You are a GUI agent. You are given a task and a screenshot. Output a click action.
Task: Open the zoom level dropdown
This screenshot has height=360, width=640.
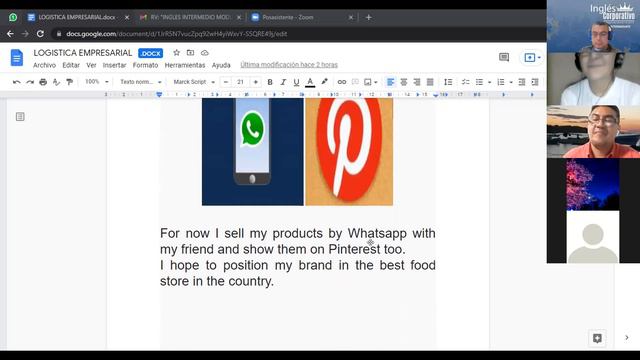[x=96, y=82]
